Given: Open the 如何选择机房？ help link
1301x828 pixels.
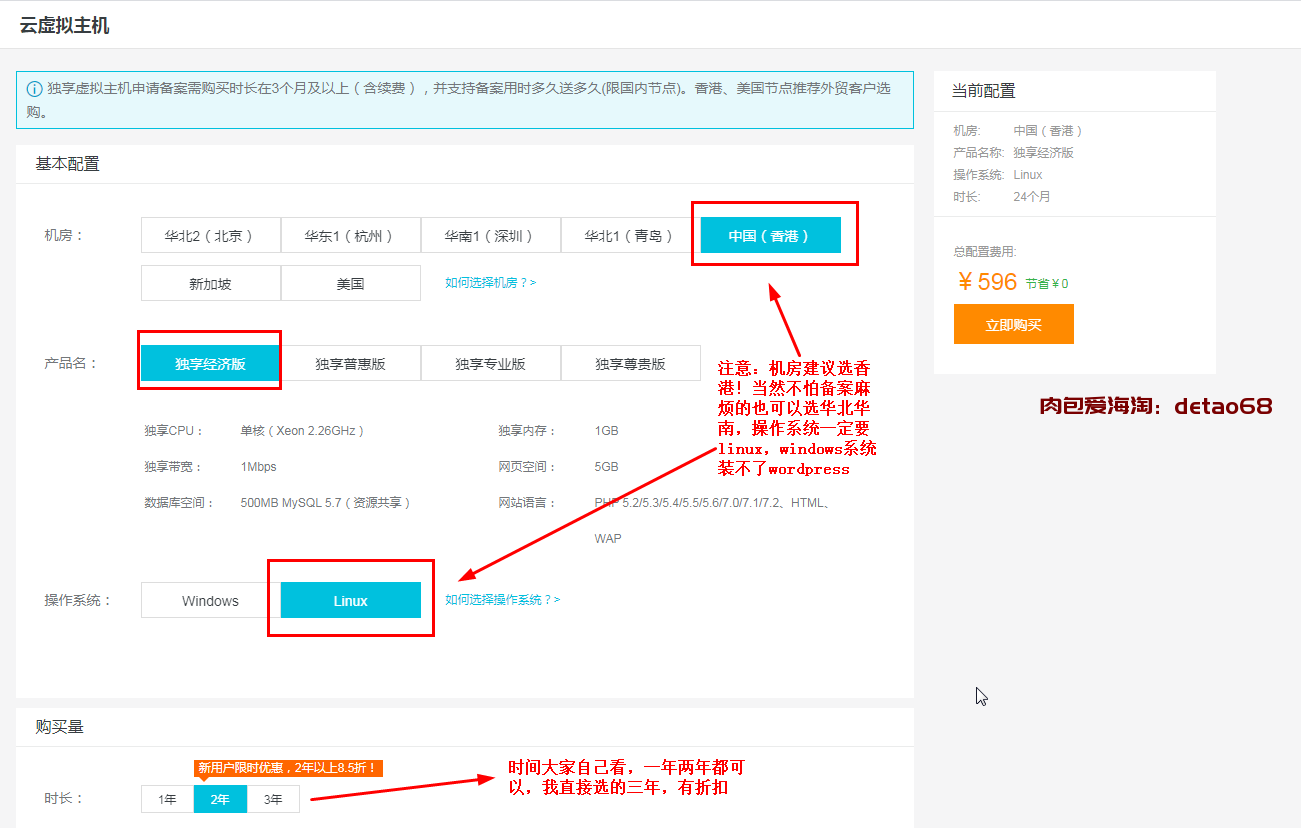Looking at the screenshot, I should click(490, 283).
